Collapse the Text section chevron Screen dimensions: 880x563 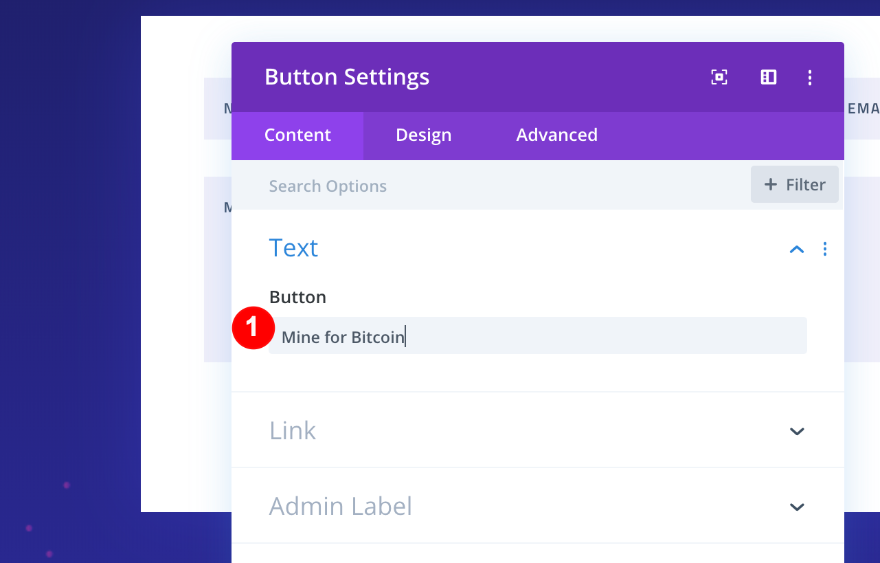[x=797, y=249]
